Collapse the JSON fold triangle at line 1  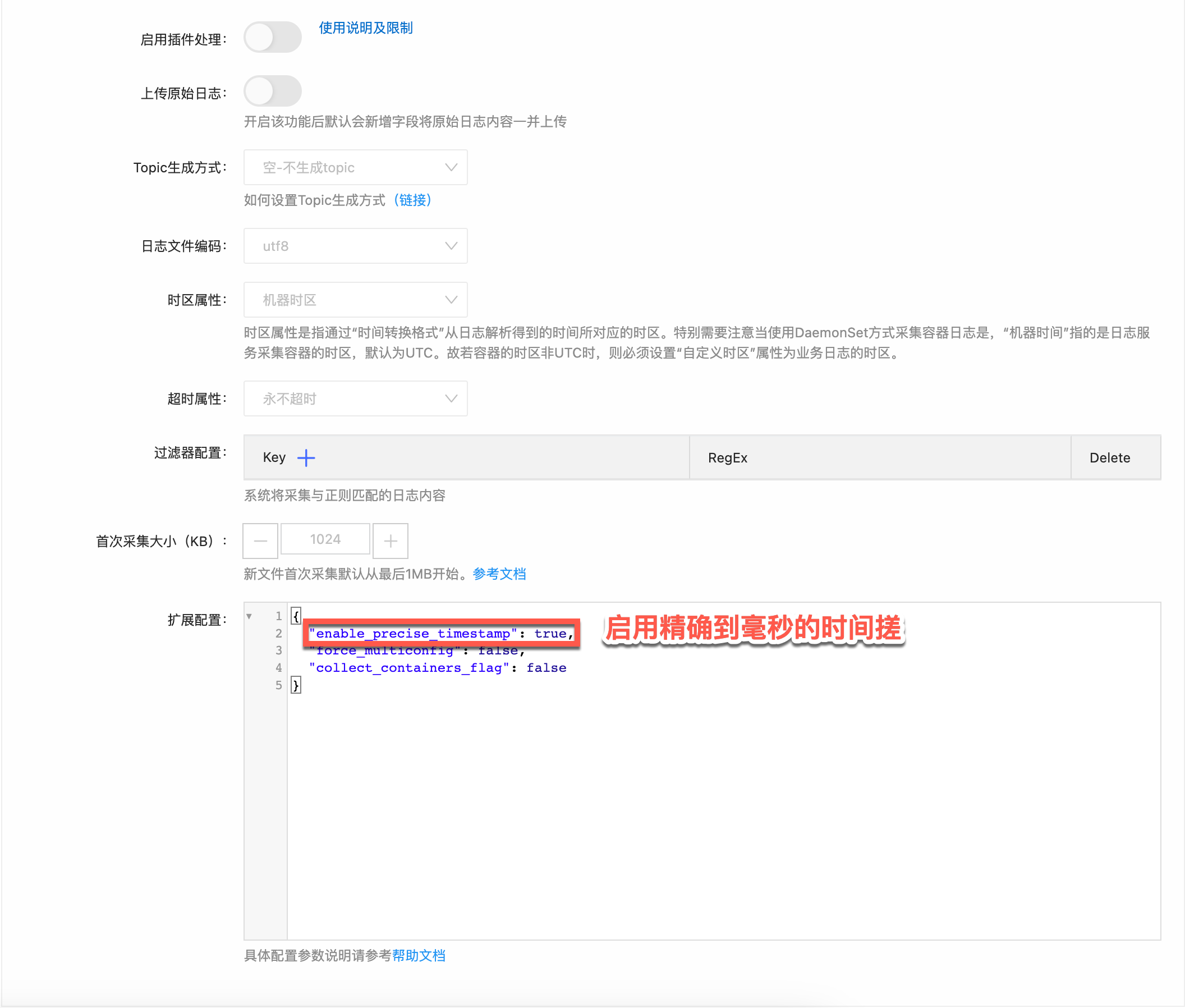[249, 616]
